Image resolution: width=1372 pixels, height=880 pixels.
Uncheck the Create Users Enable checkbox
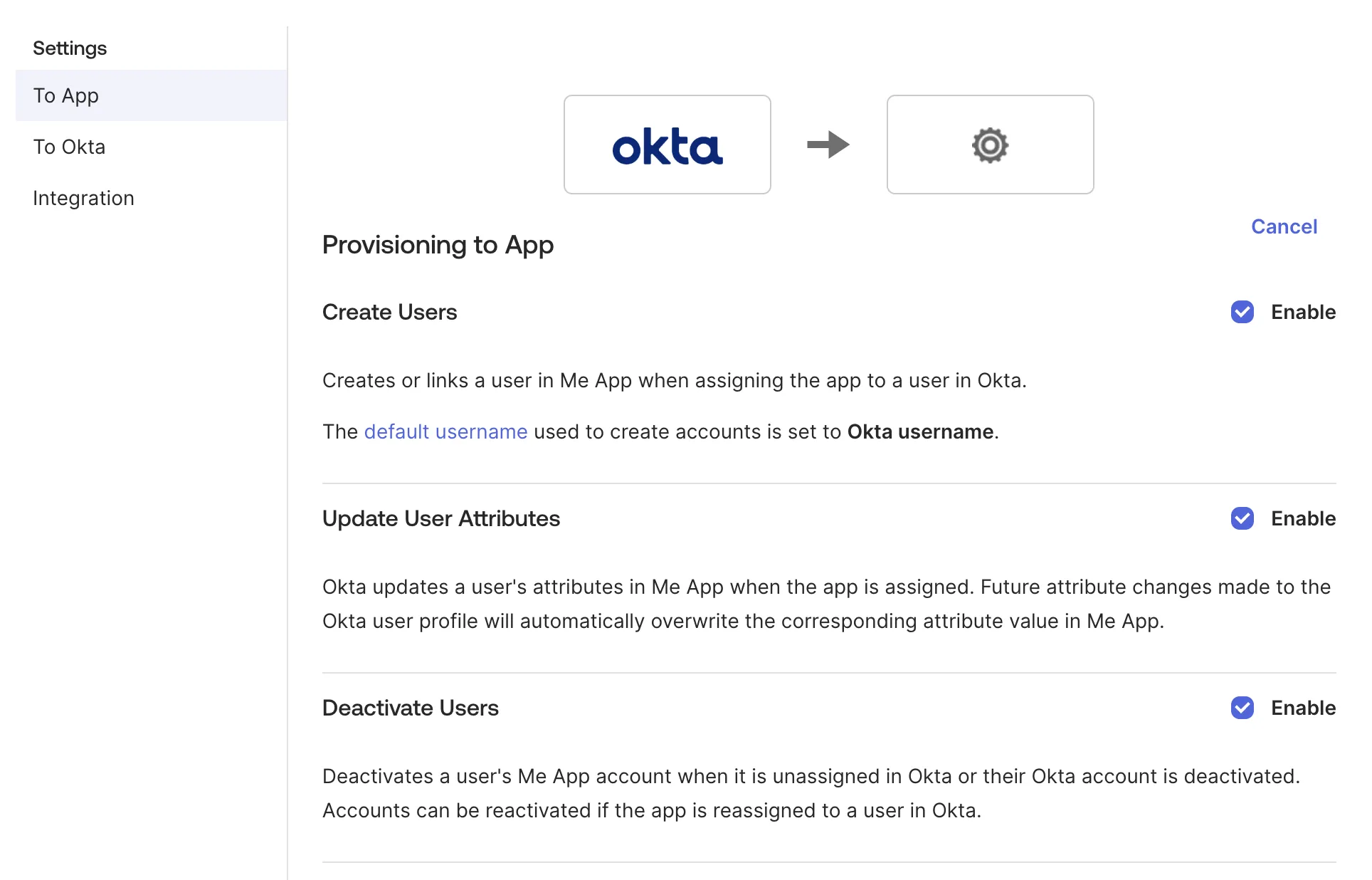point(1242,312)
